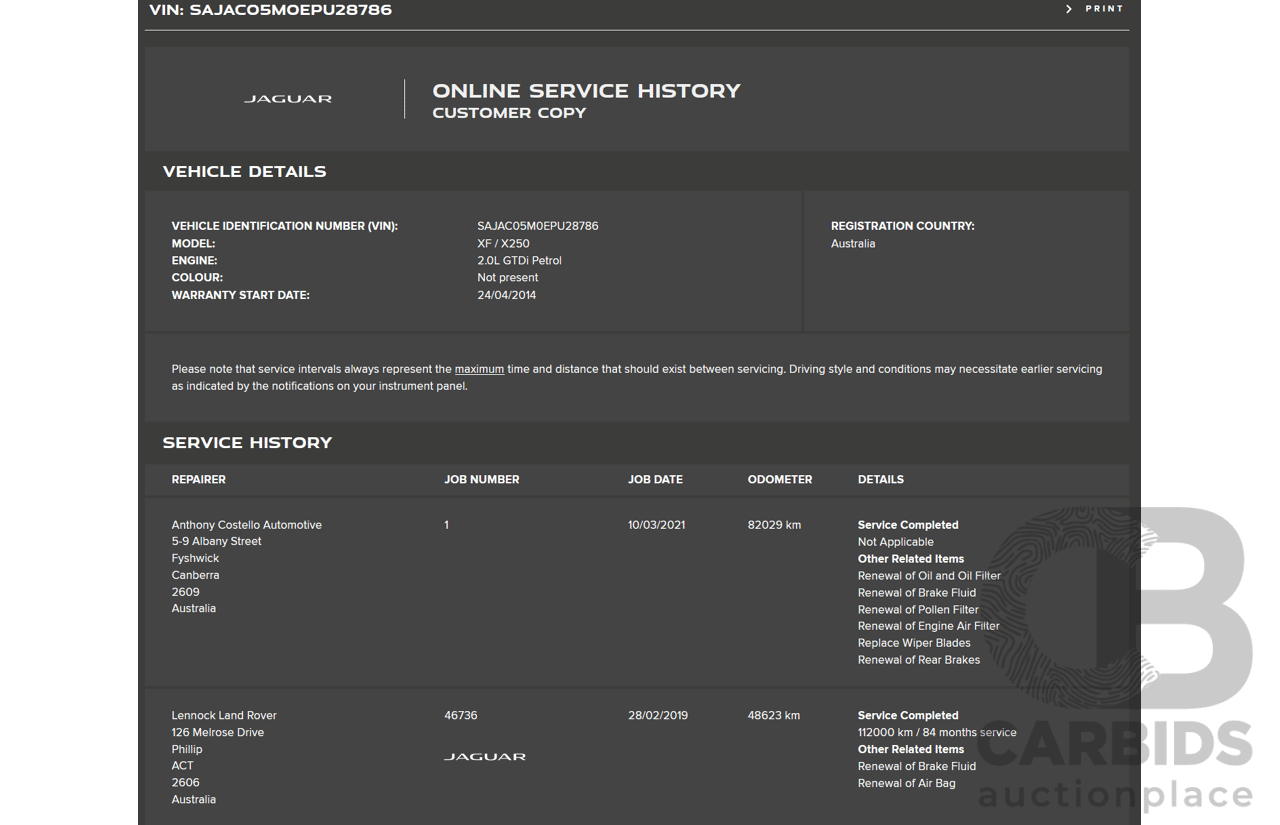
Task: Click the chevron arrow beside Print
Action: point(1069,9)
